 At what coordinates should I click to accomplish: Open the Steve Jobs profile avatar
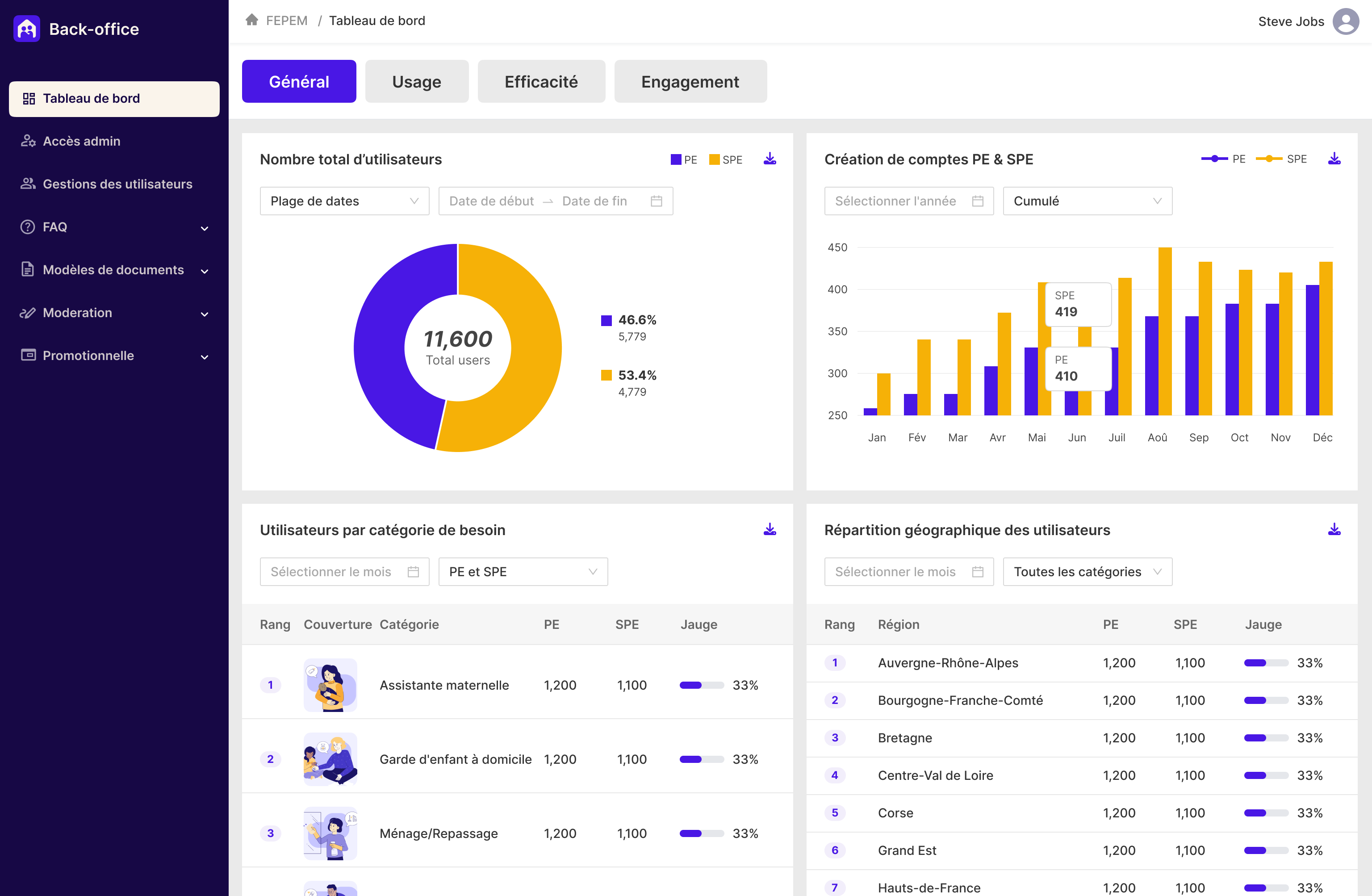1347,21
